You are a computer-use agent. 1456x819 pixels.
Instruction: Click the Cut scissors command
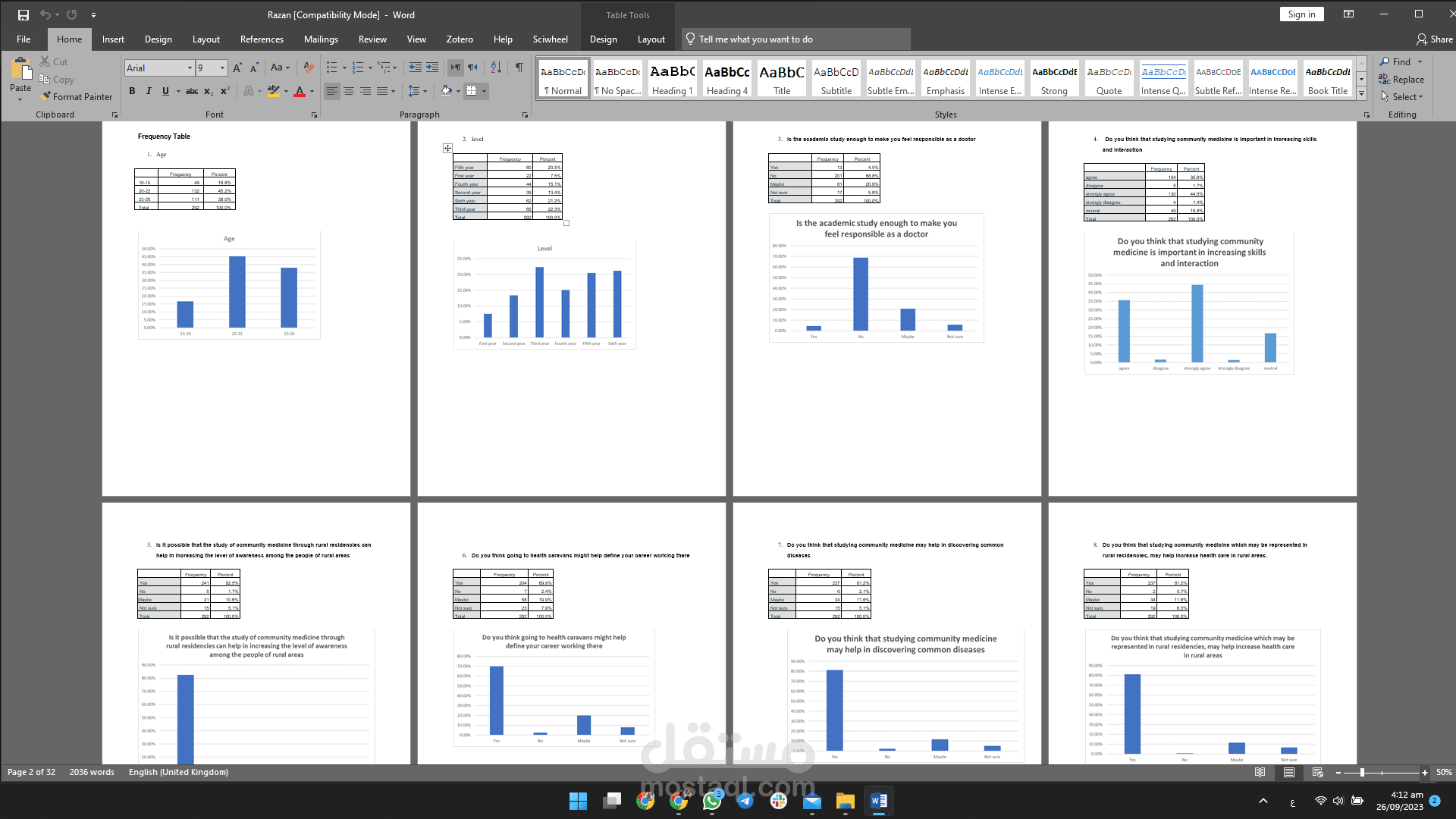(54, 61)
